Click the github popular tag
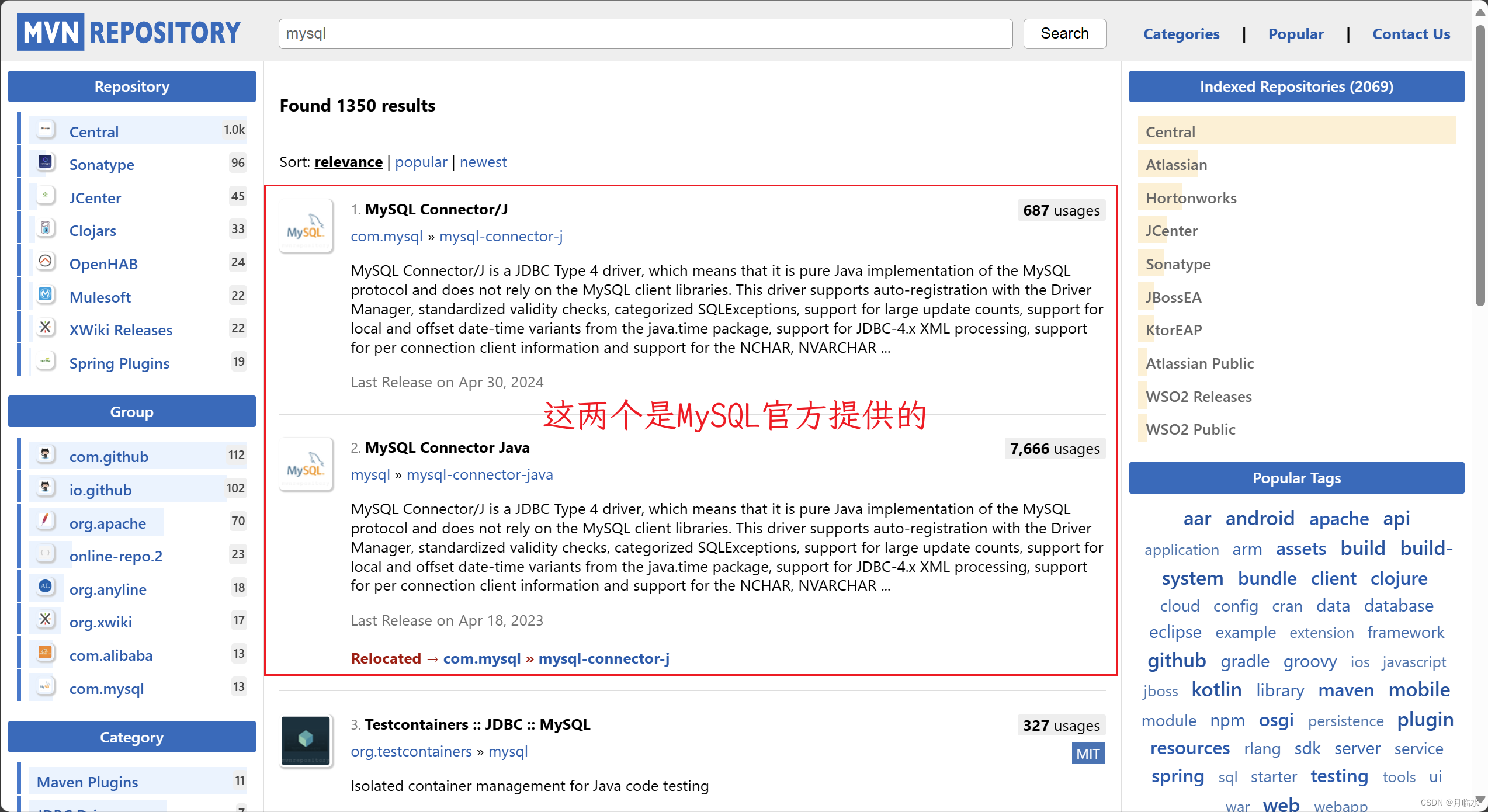The height and width of the screenshot is (812, 1488). point(1177,661)
